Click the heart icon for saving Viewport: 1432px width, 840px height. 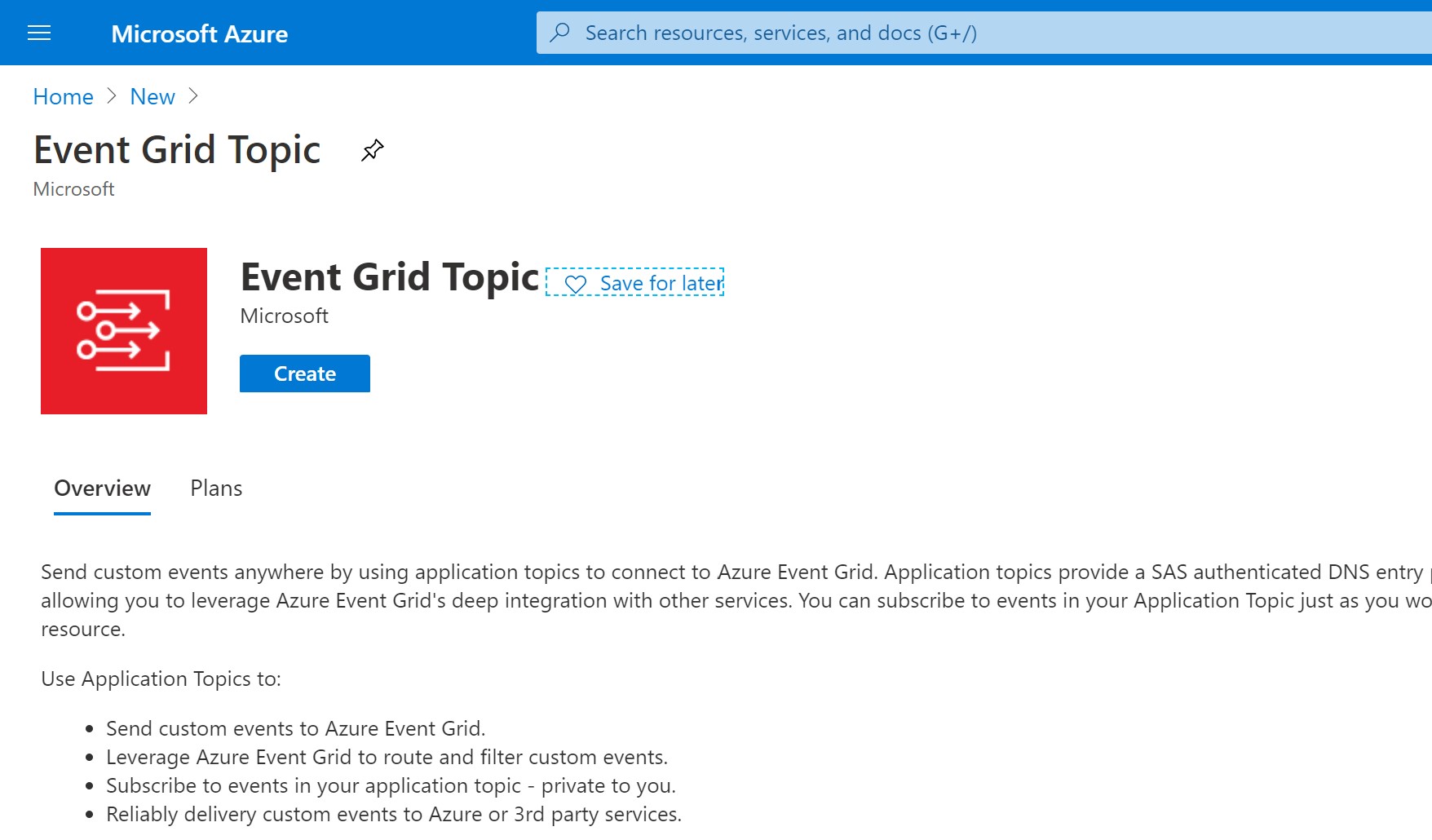point(576,284)
